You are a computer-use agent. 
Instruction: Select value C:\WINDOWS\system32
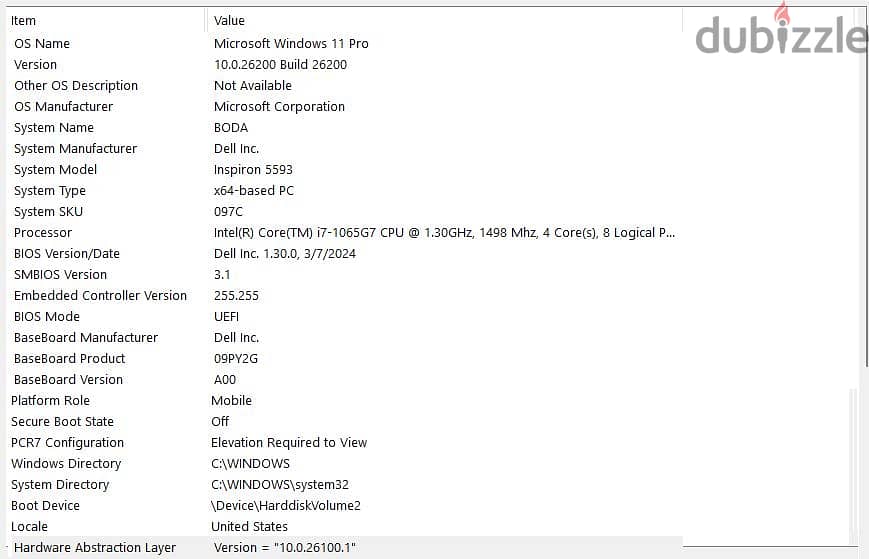coord(280,485)
